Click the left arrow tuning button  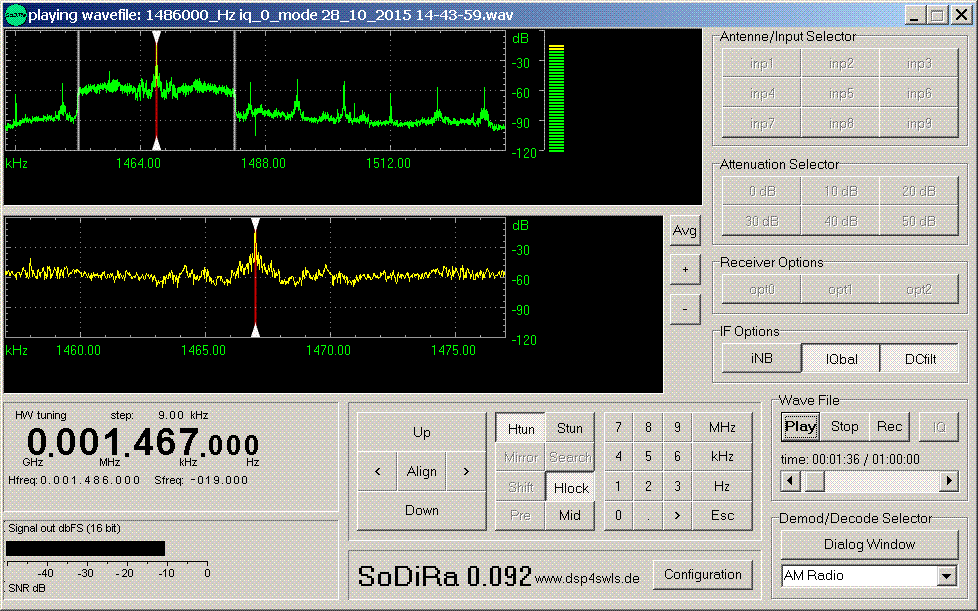pyautogui.click(x=377, y=471)
